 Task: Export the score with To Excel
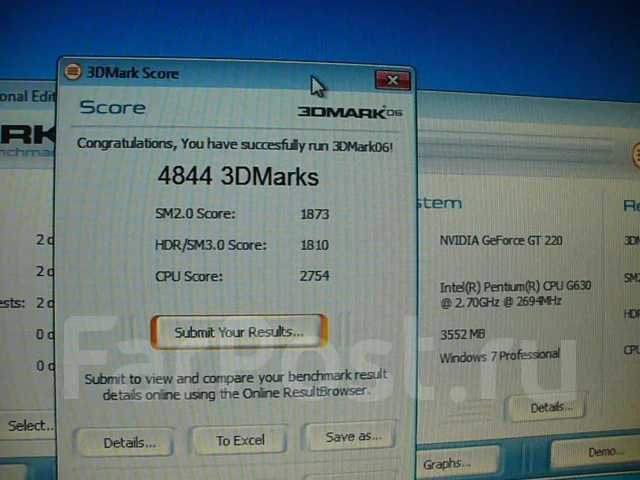tap(240, 440)
